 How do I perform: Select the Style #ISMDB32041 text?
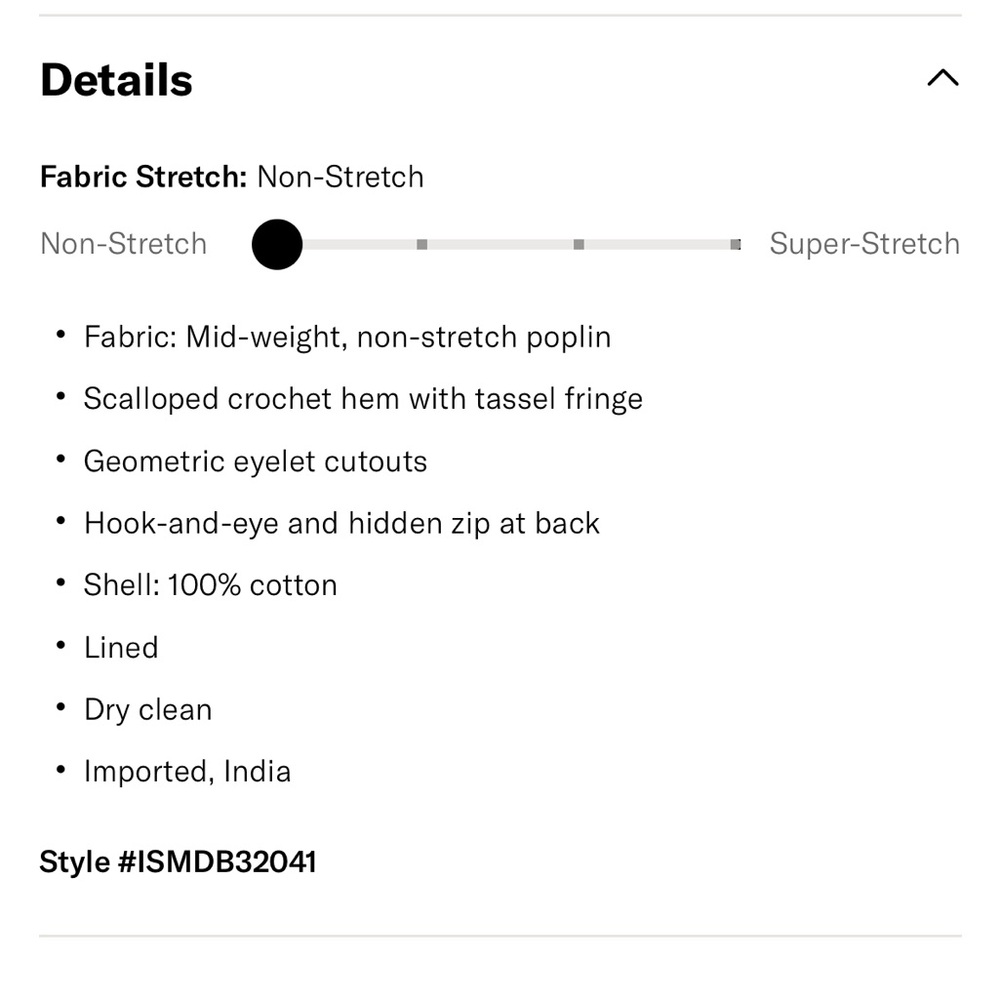178,862
